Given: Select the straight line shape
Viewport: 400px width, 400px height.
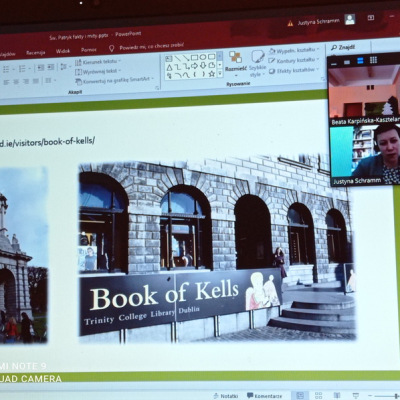Looking at the screenshot, I should pyautogui.click(x=178, y=58).
